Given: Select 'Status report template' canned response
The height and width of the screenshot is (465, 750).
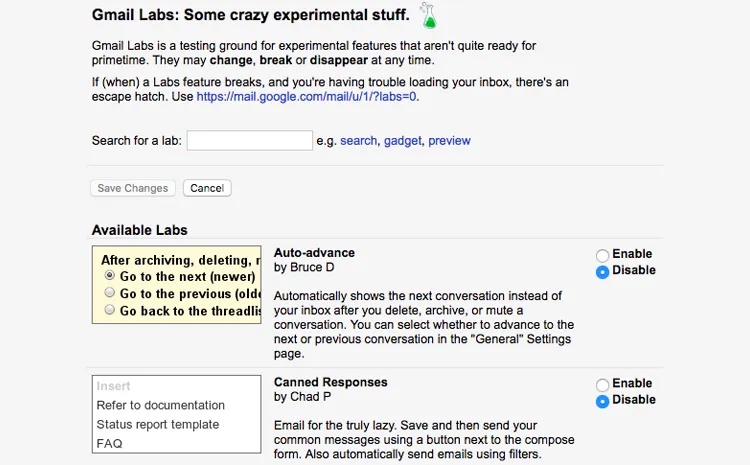Looking at the screenshot, I should point(157,424).
